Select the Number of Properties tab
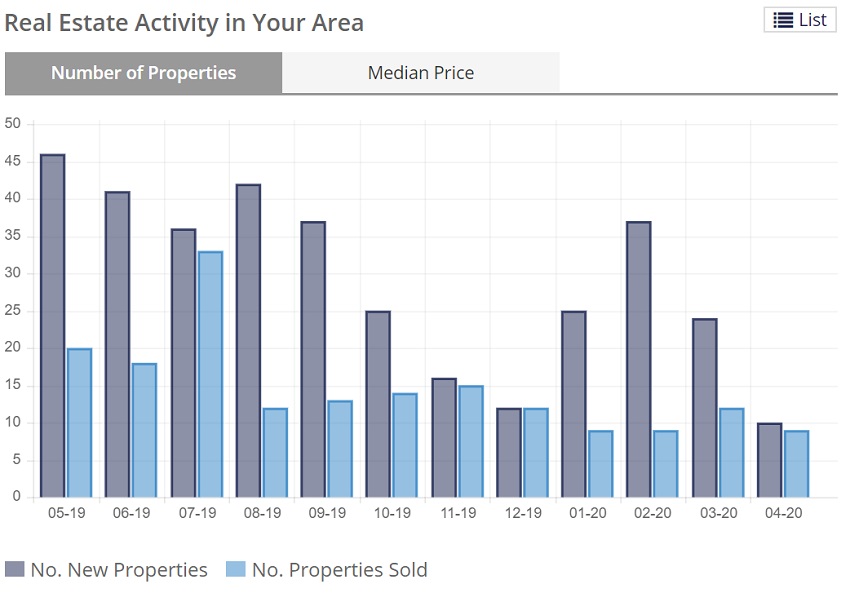 coord(143,73)
